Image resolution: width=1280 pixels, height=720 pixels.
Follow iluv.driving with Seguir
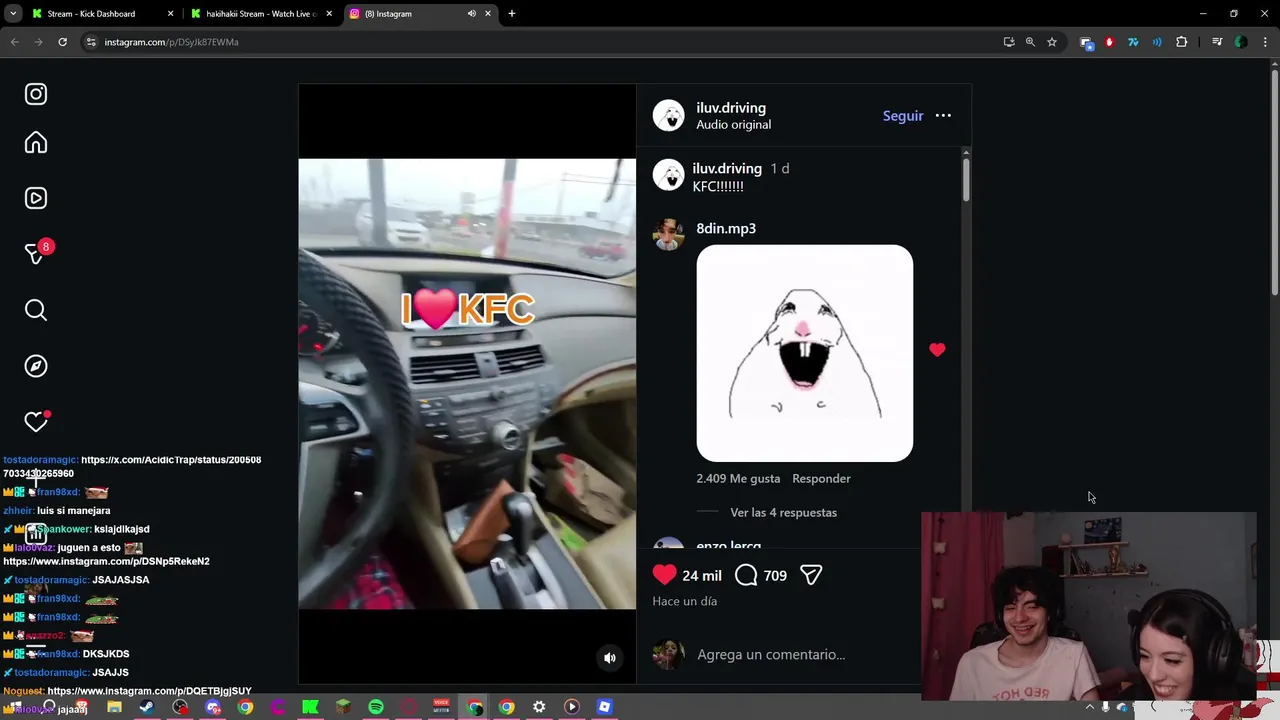(903, 116)
